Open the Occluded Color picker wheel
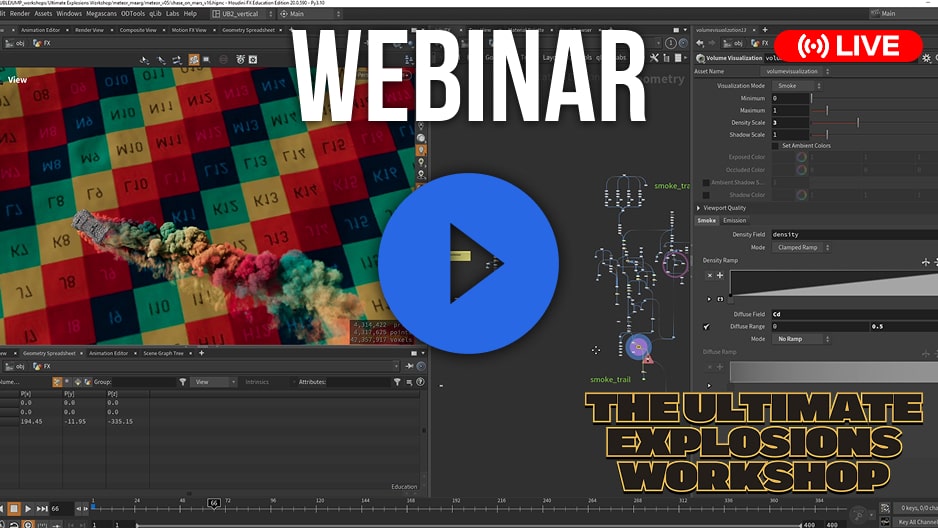 (x=802, y=170)
